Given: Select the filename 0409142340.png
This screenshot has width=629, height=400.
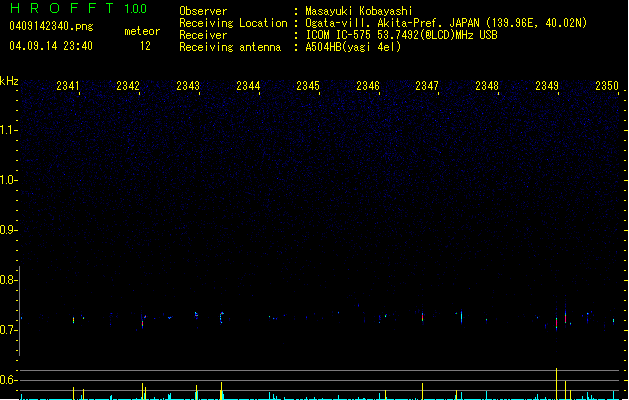Looking at the screenshot, I should click(51, 26).
